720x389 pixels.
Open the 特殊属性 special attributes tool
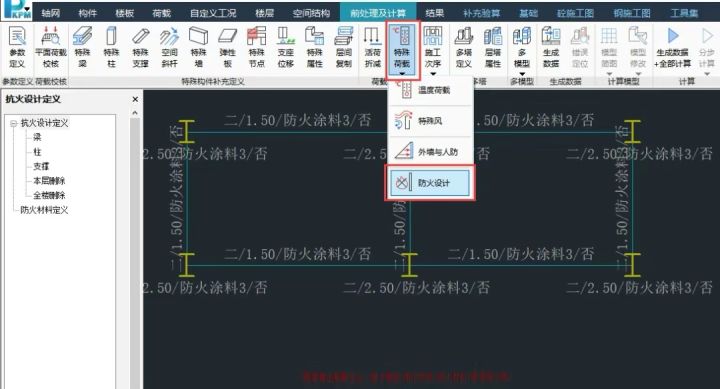(x=315, y=47)
